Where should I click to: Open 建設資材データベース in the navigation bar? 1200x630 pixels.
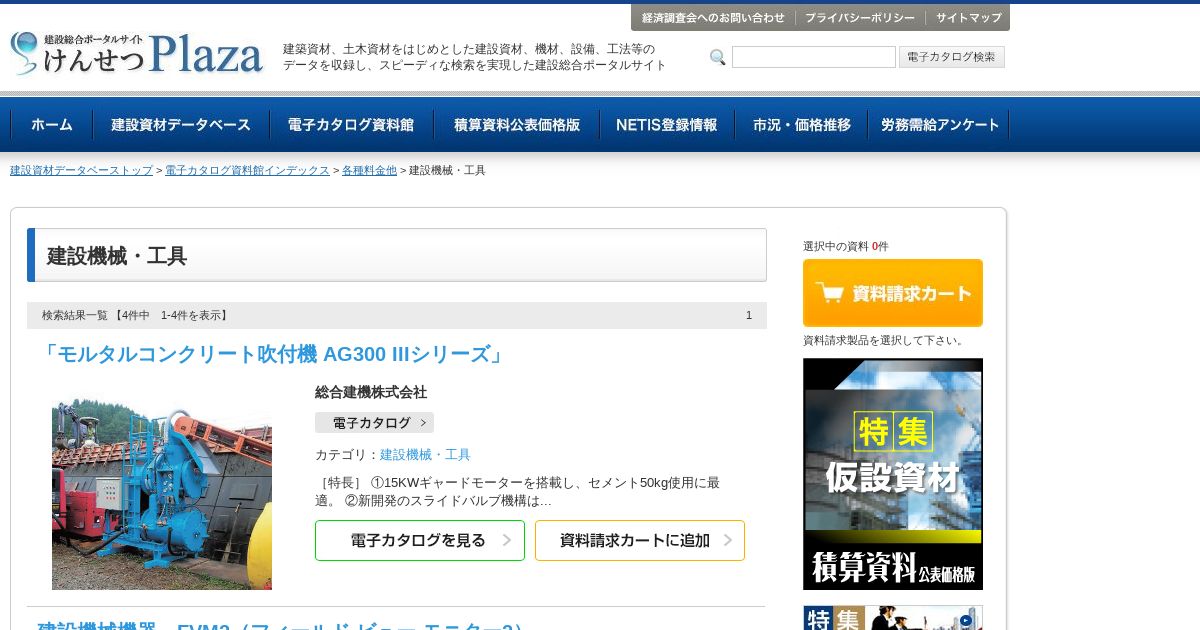[x=181, y=125]
